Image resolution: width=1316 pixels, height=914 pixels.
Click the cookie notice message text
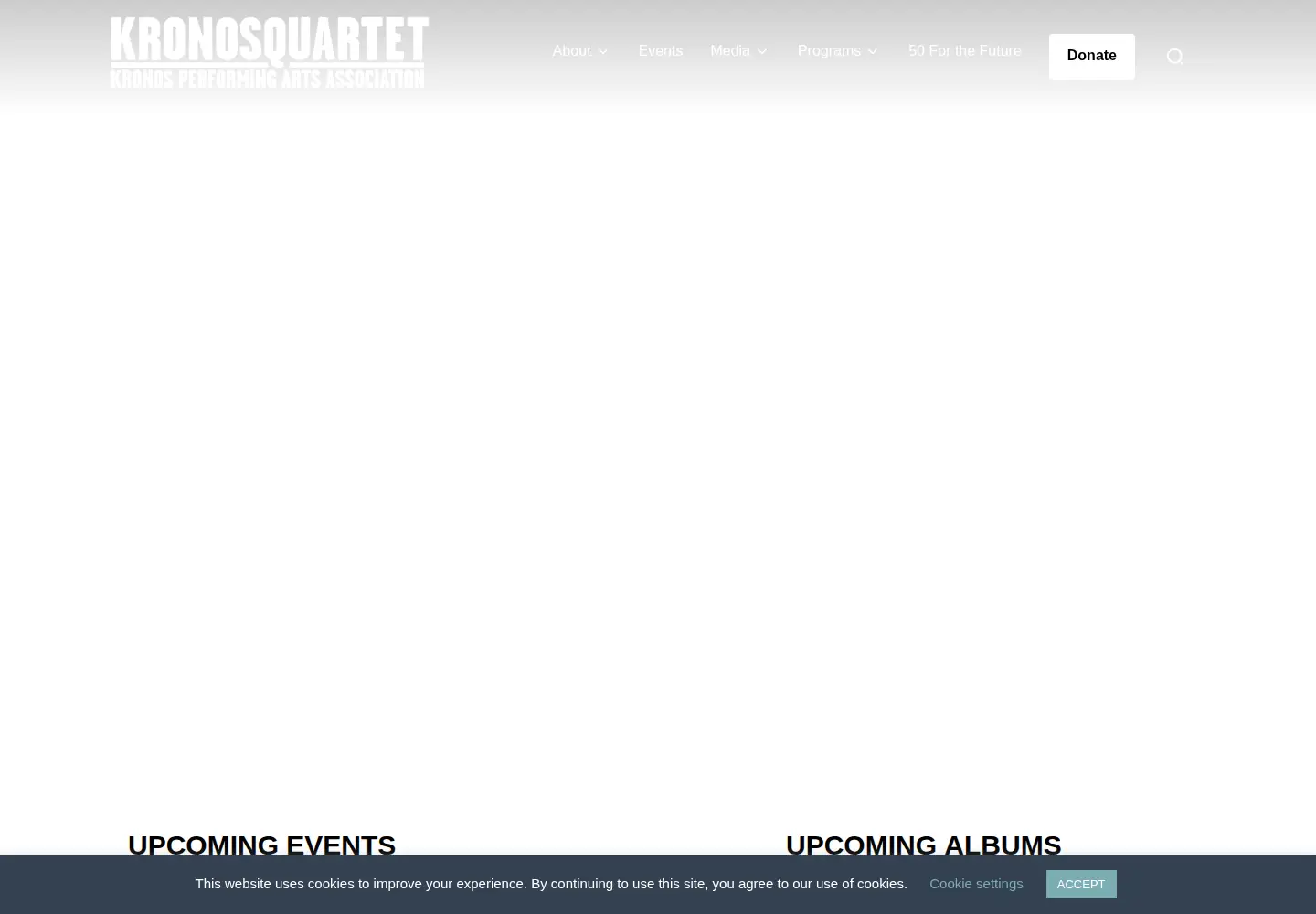551,884
